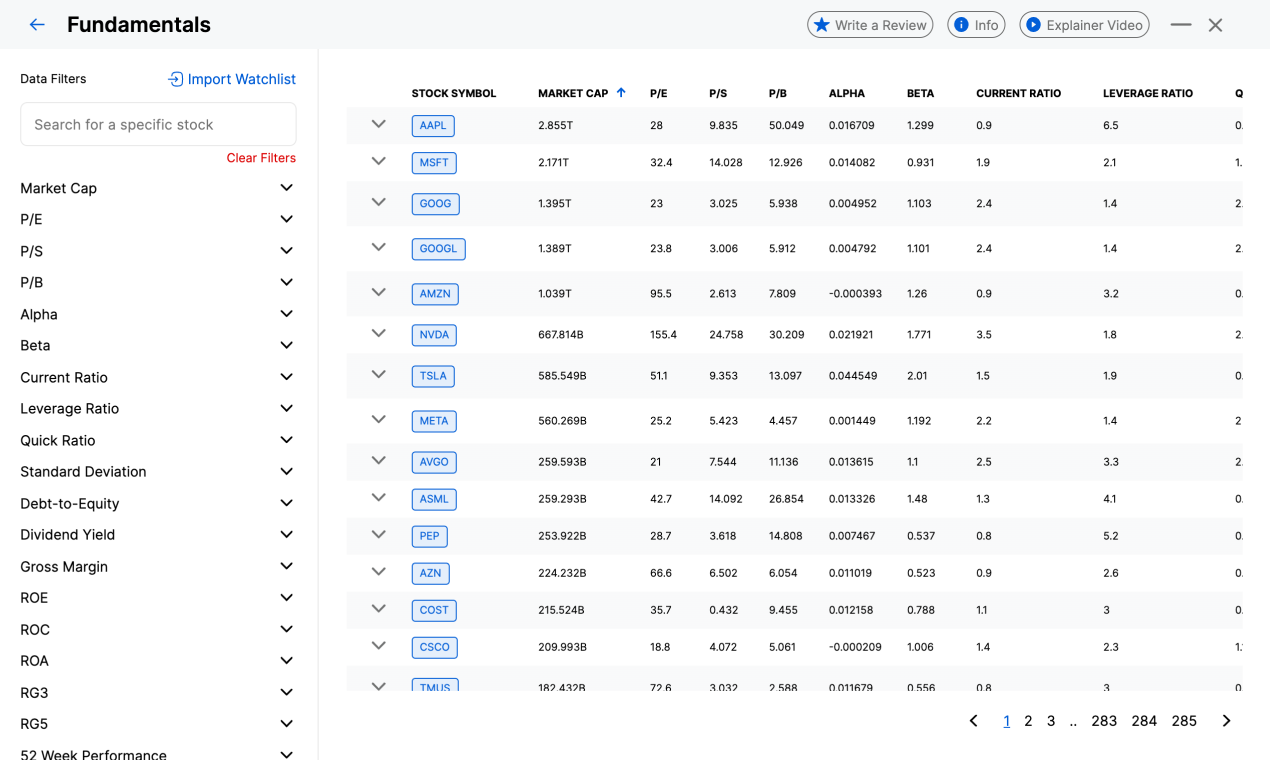This screenshot has height=760, width=1270.
Task: Expand the Quick Ratio filter
Action: (158, 440)
